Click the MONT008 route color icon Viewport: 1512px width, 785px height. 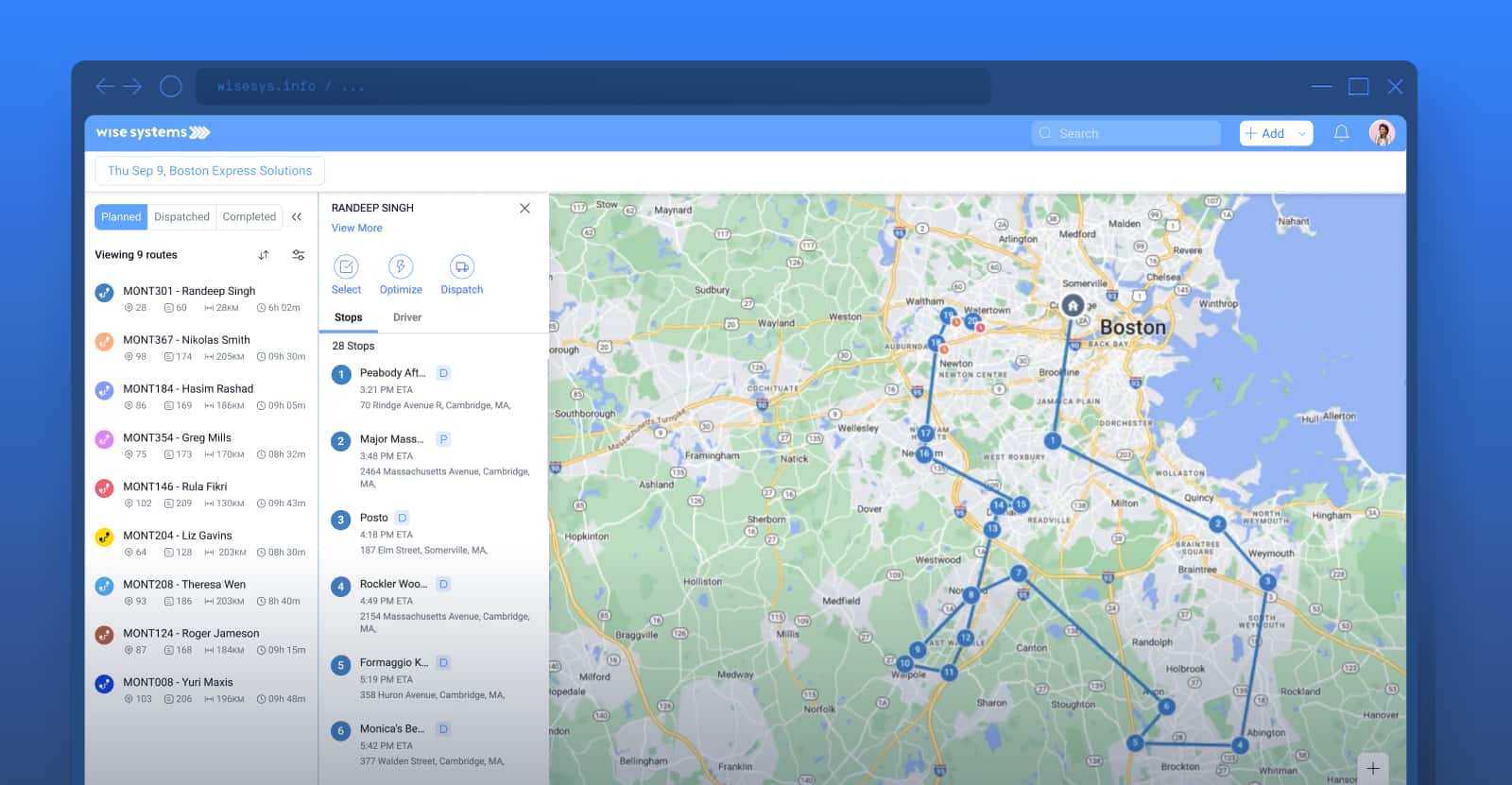click(x=105, y=684)
